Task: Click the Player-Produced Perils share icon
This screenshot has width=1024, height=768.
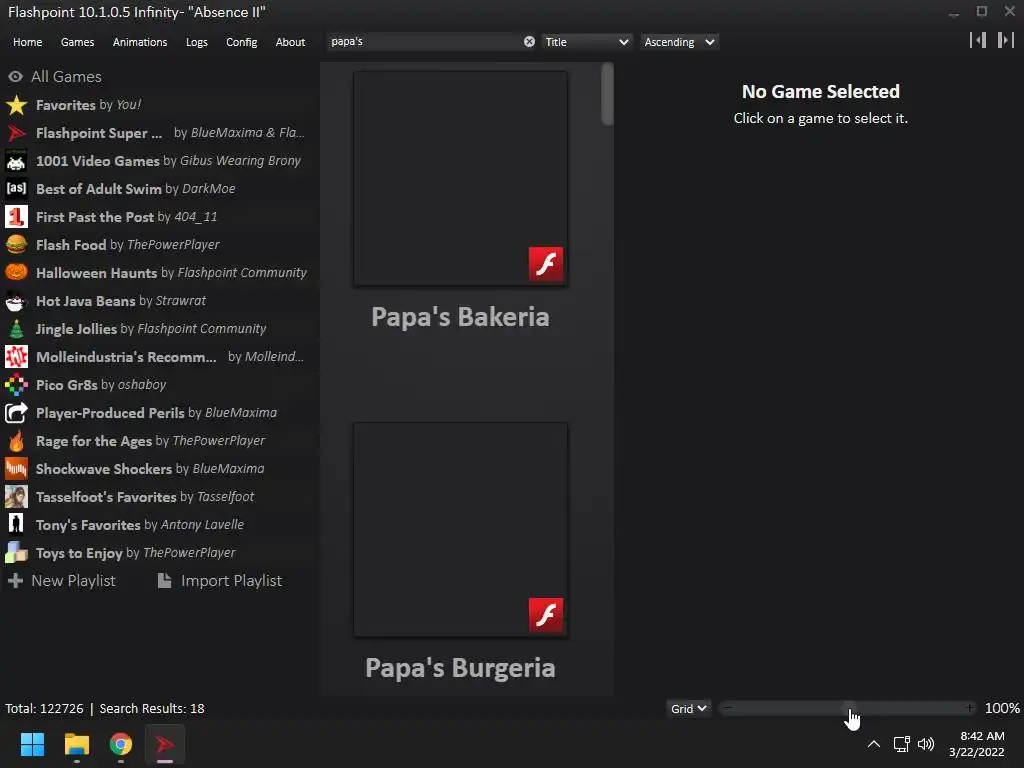Action: (x=16, y=413)
